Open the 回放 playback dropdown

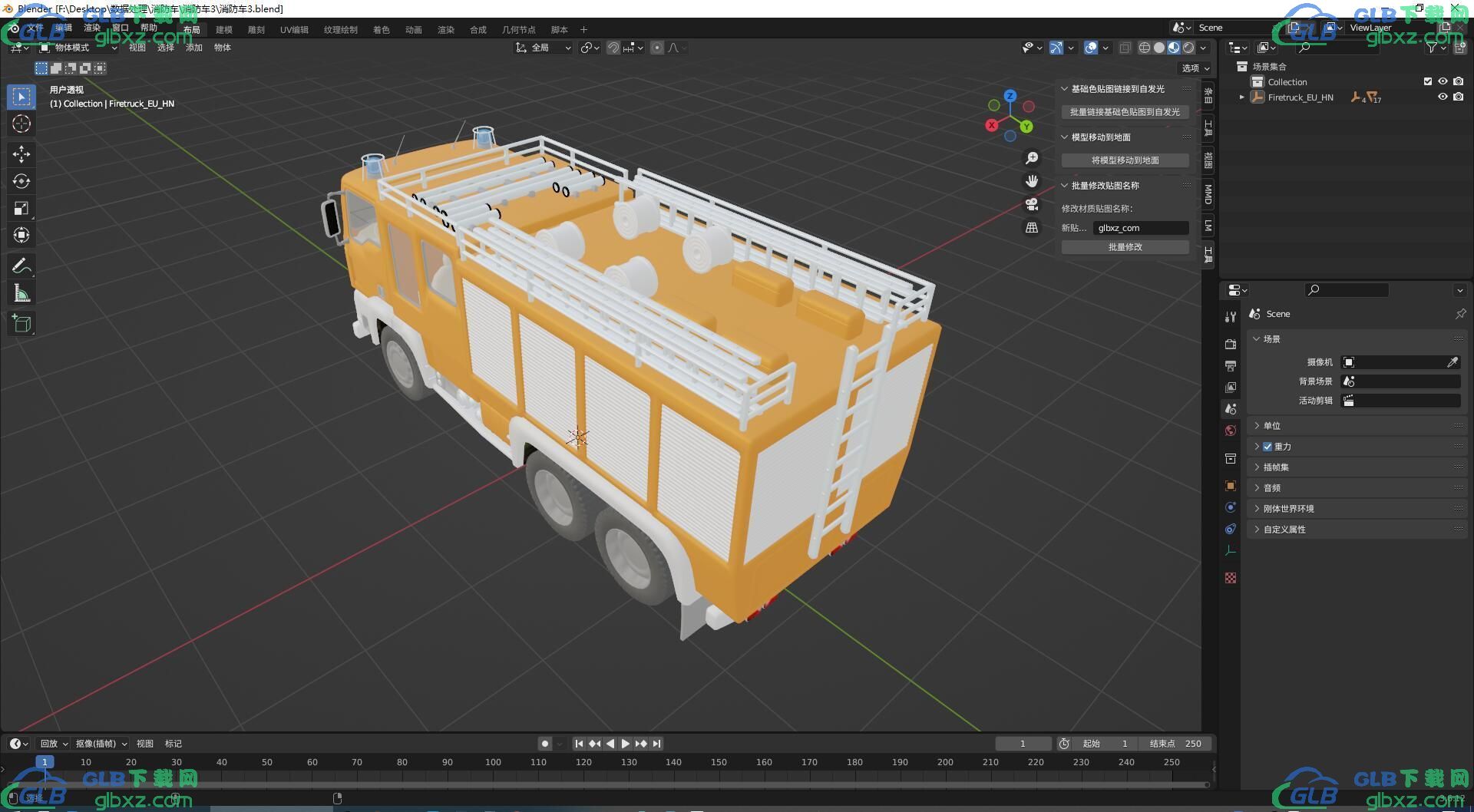tap(54, 744)
